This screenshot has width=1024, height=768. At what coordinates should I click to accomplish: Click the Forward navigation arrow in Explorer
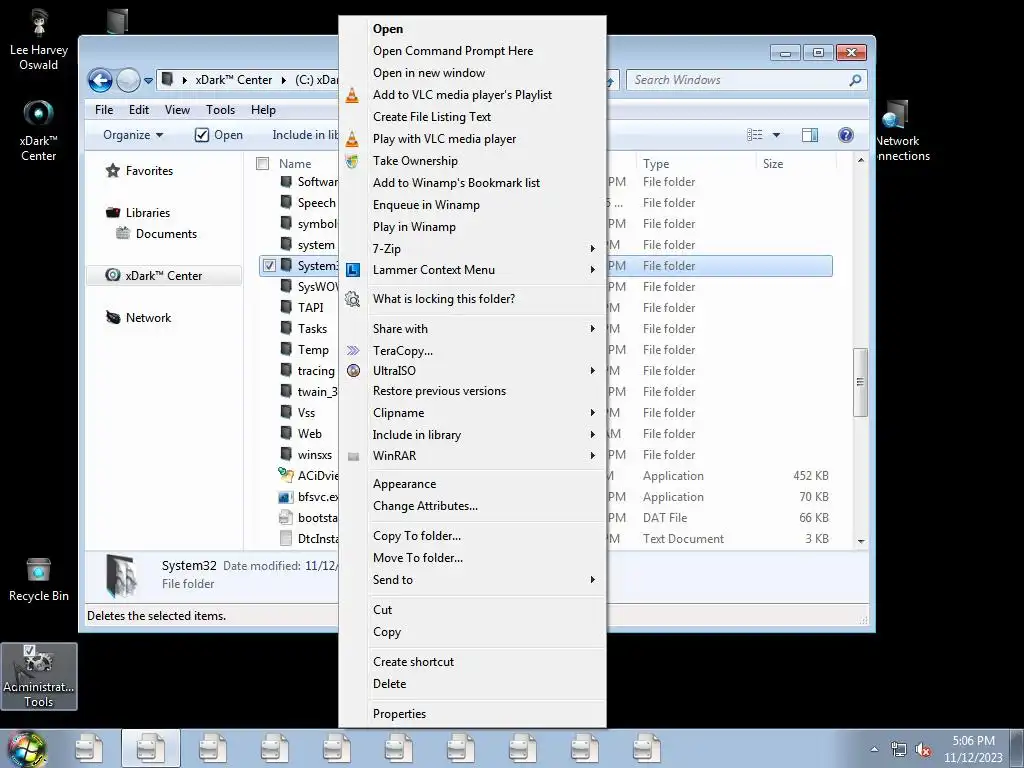click(x=128, y=80)
